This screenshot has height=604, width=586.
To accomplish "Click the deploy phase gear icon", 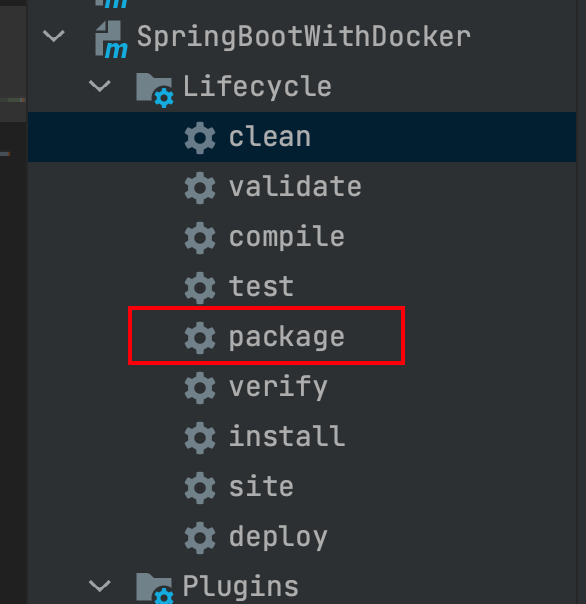I will (x=200, y=538).
